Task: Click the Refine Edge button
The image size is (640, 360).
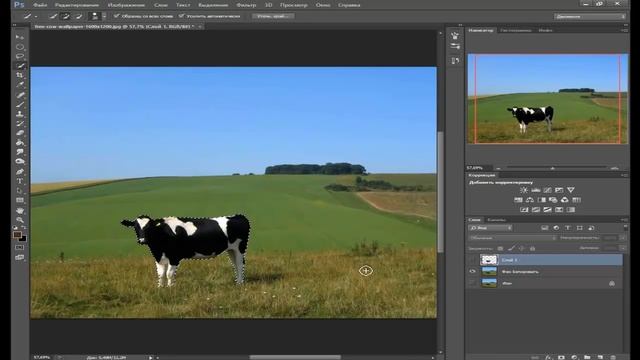Action: 273,16
